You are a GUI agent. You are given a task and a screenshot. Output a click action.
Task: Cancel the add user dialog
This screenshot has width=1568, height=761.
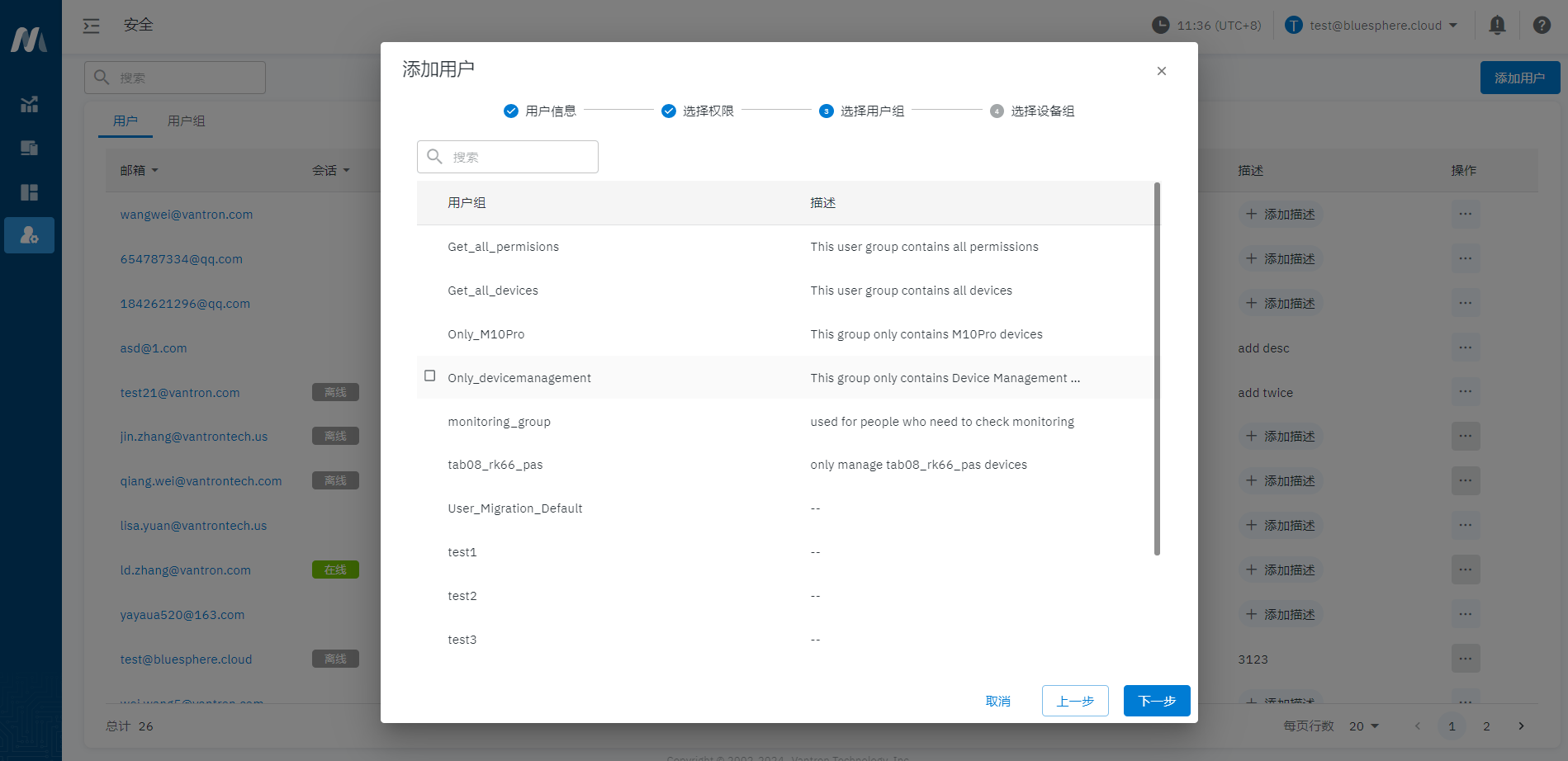point(997,701)
